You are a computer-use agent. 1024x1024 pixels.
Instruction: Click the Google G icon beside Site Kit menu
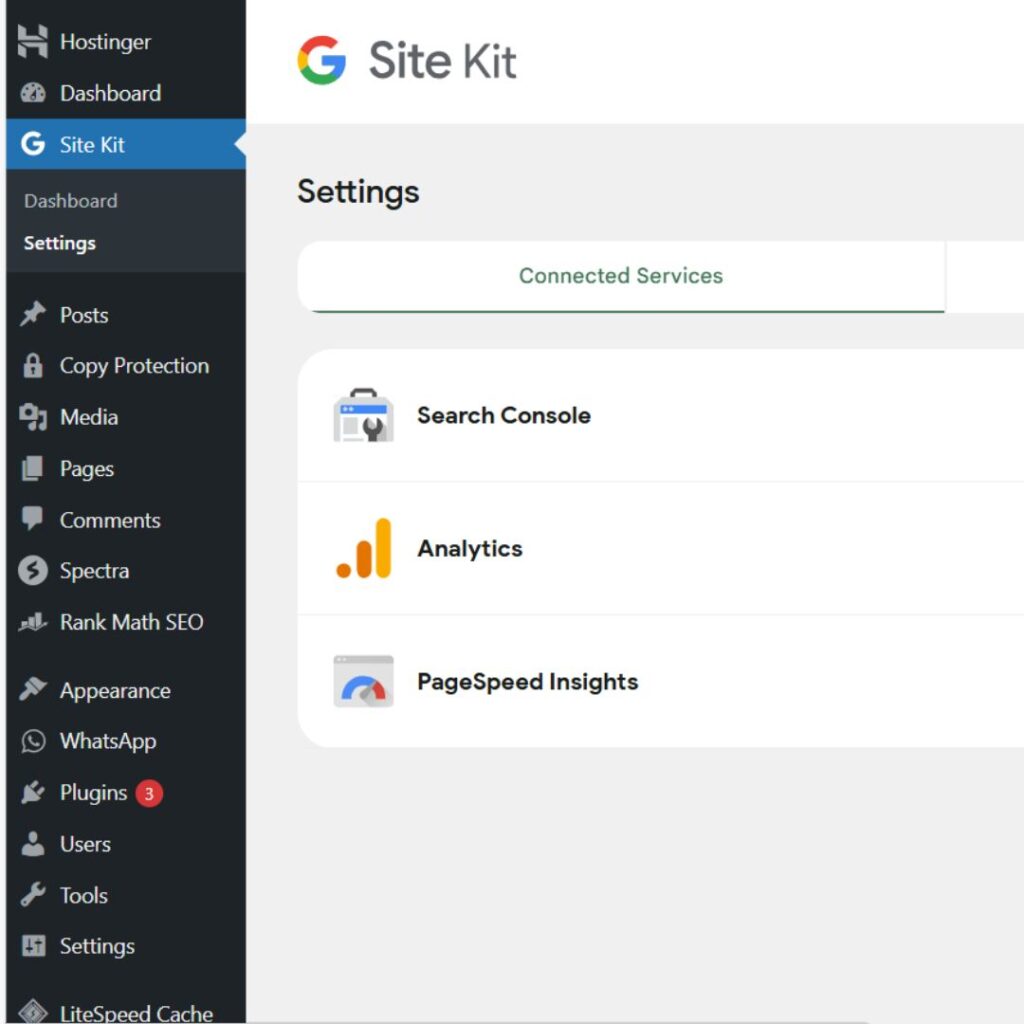[x=33, y=144]
